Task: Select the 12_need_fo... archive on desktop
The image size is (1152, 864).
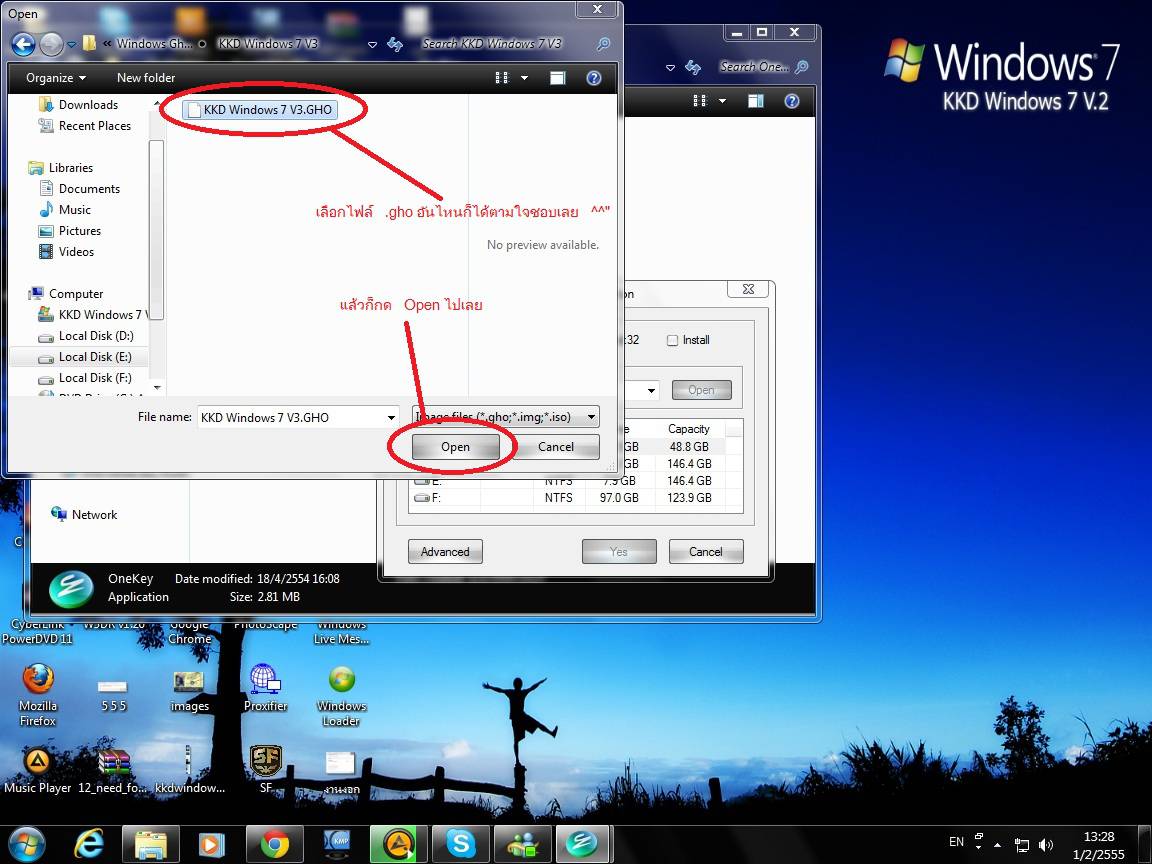Action: (x=113, y=771)
